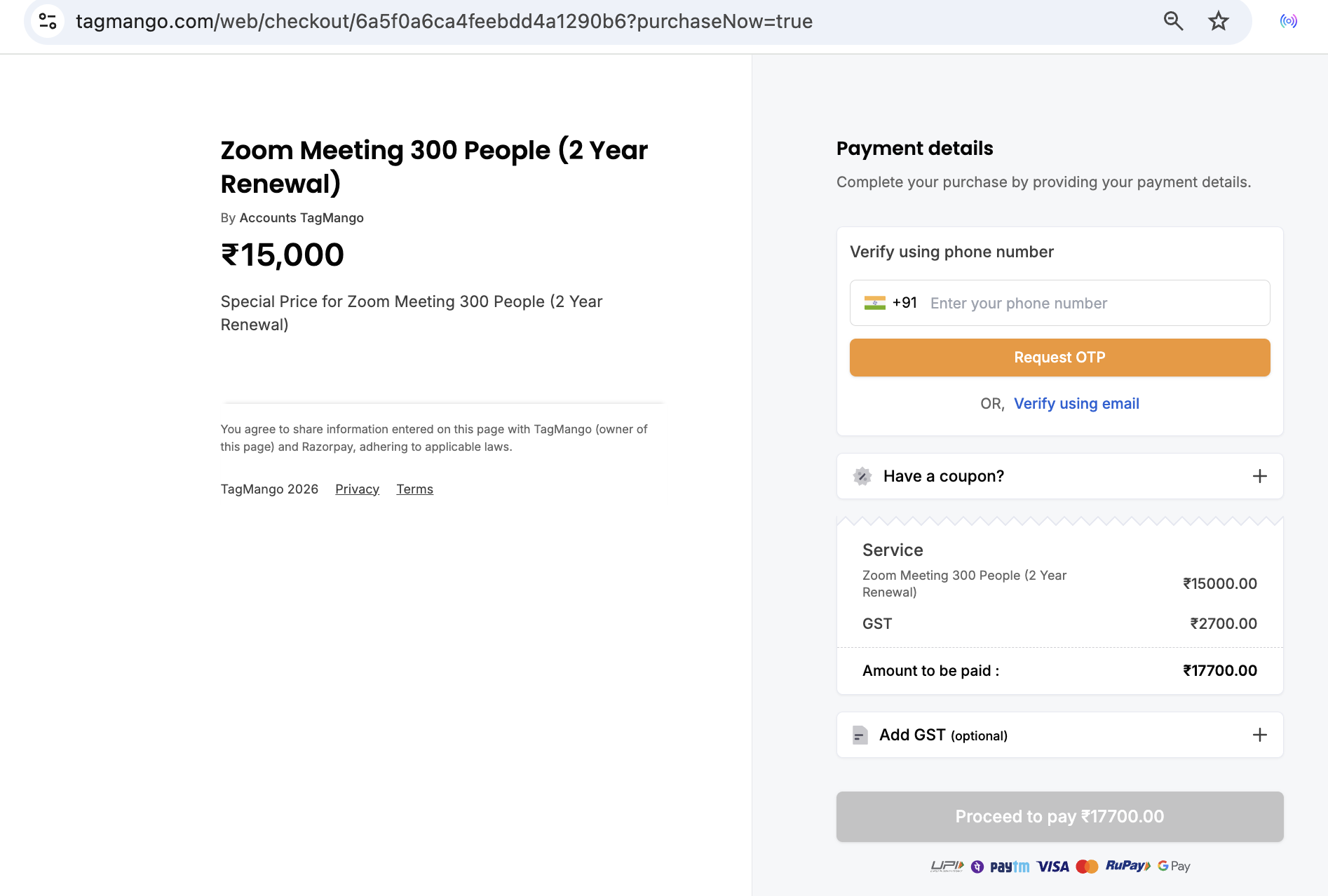Screen dimensions: 1328x896
Task: Click the coupon badge icon
Action: [862, 477]
